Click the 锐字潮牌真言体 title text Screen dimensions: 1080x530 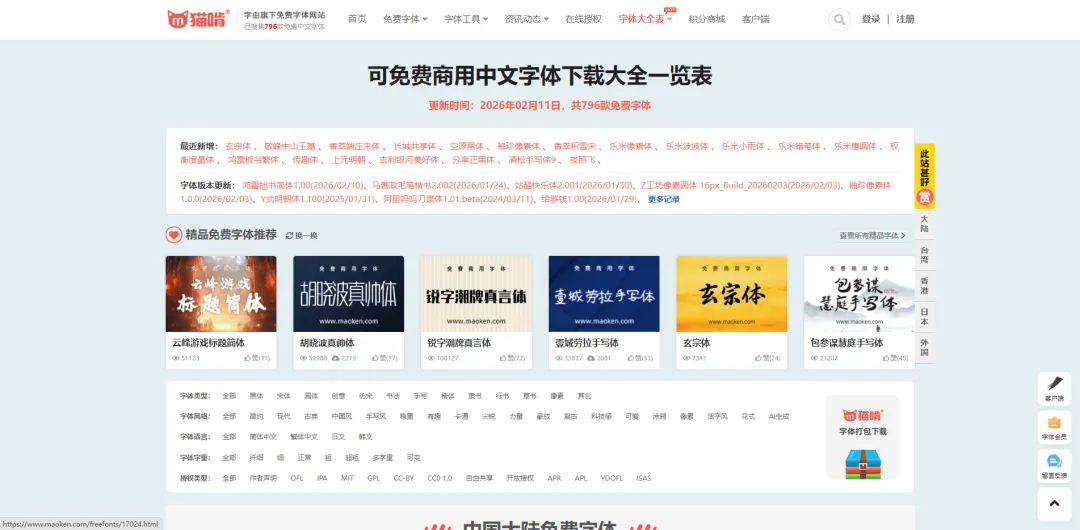tap(459, 343)
